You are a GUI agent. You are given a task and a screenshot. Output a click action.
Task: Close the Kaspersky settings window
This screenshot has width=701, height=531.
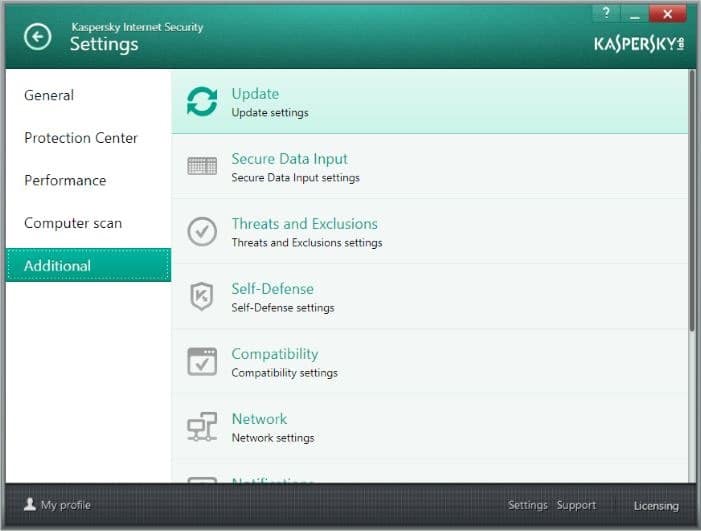click(x=667, y=13)
